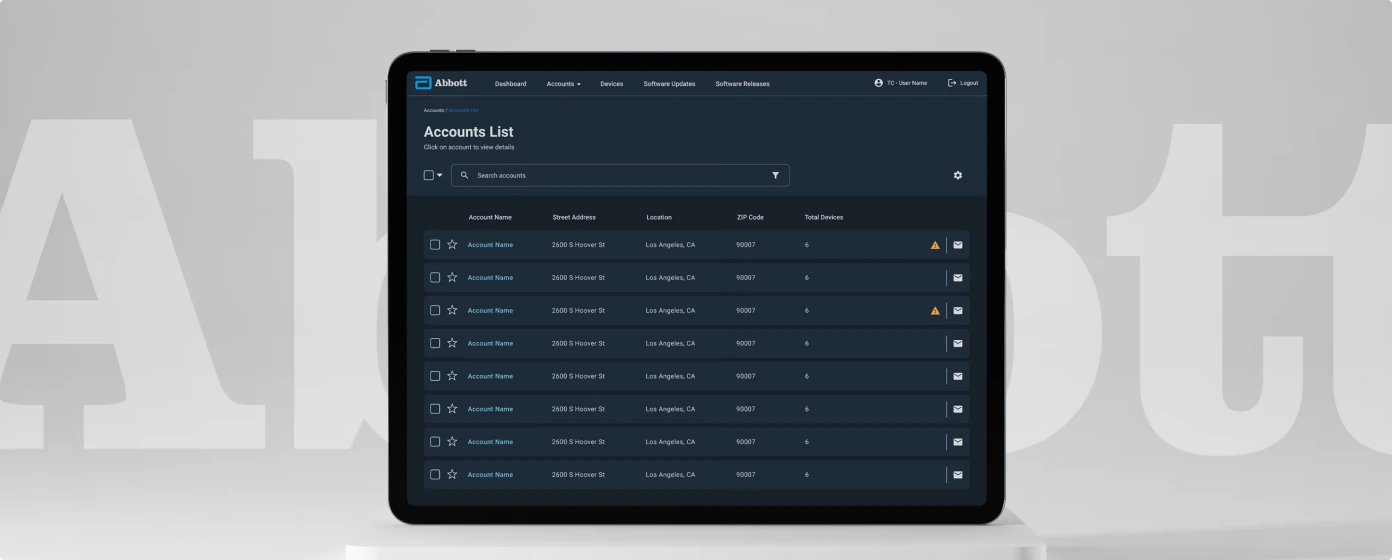Image resolution: width=1392 pixels, height=560 pixels.
Task: Go to the Devices nav item
Action: tap(611, 84)
